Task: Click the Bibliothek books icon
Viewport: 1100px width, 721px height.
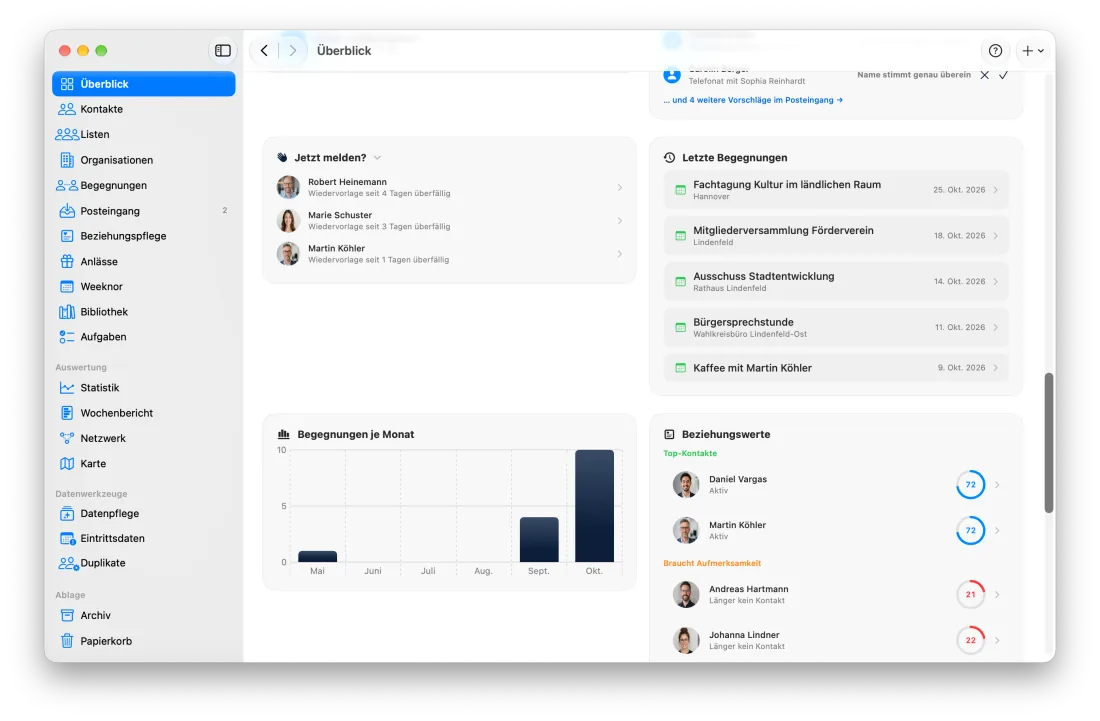Action: point(67,311)
